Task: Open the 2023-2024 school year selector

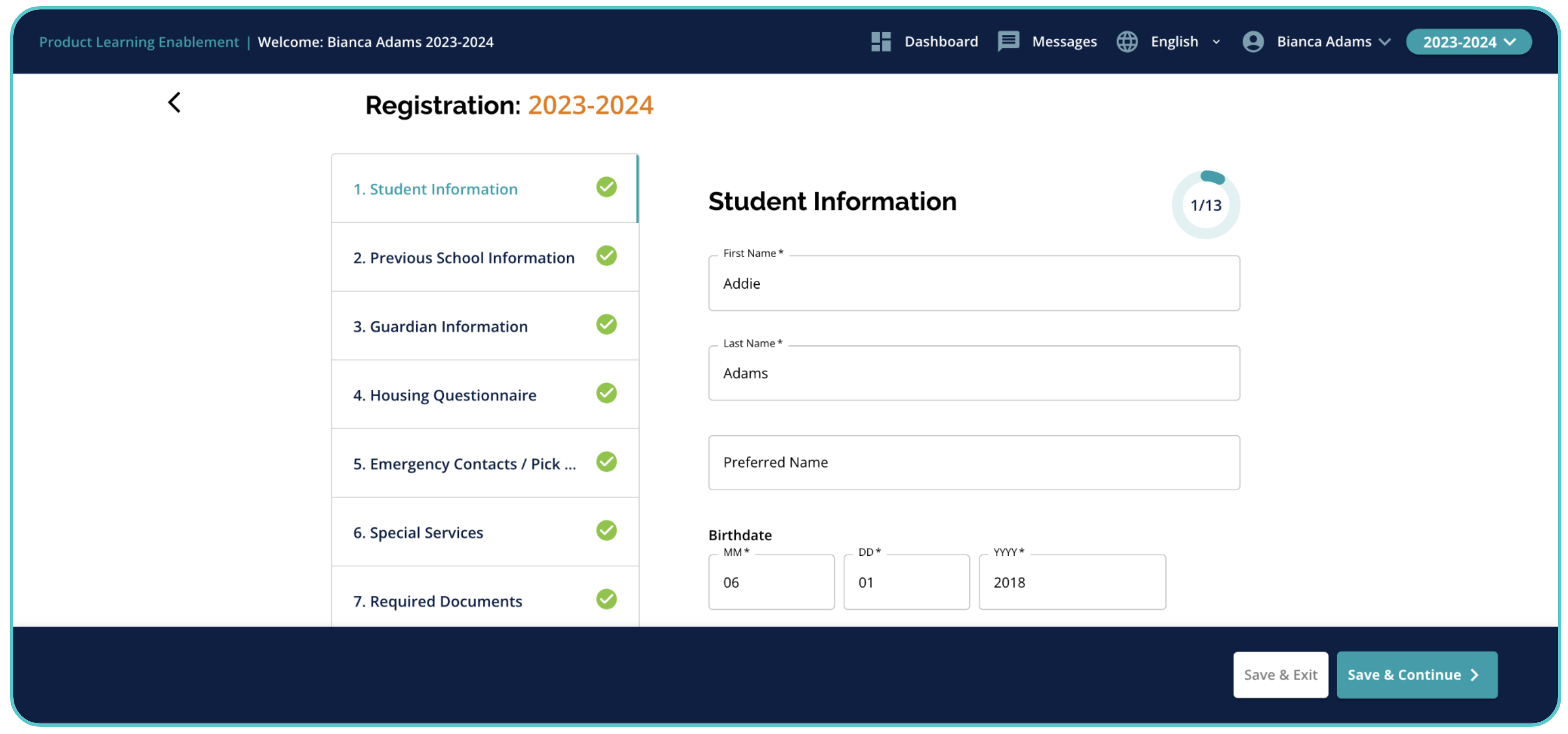Action: [x=1468, y=42]
